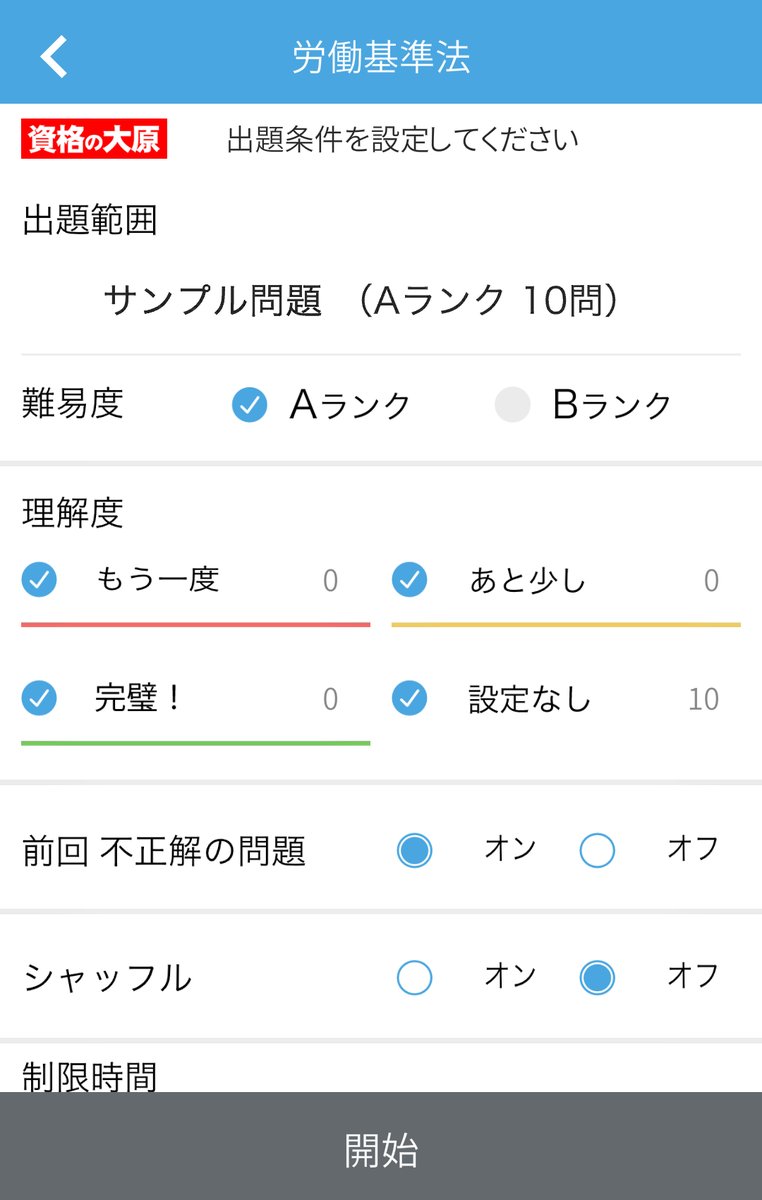Open the サンプル問題 (Aランク 10問) range selector

(x=381, y=300)
